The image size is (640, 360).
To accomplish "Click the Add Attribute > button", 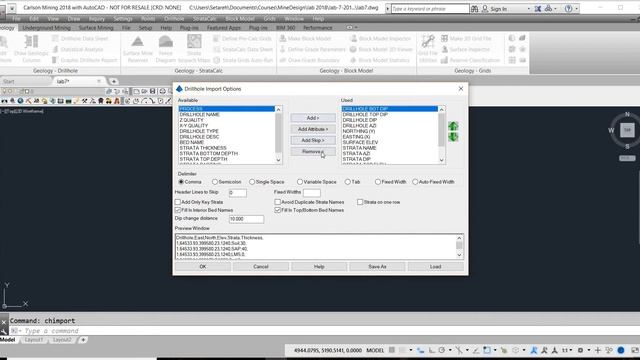I will pyautogui.click(x=313, y=129).
